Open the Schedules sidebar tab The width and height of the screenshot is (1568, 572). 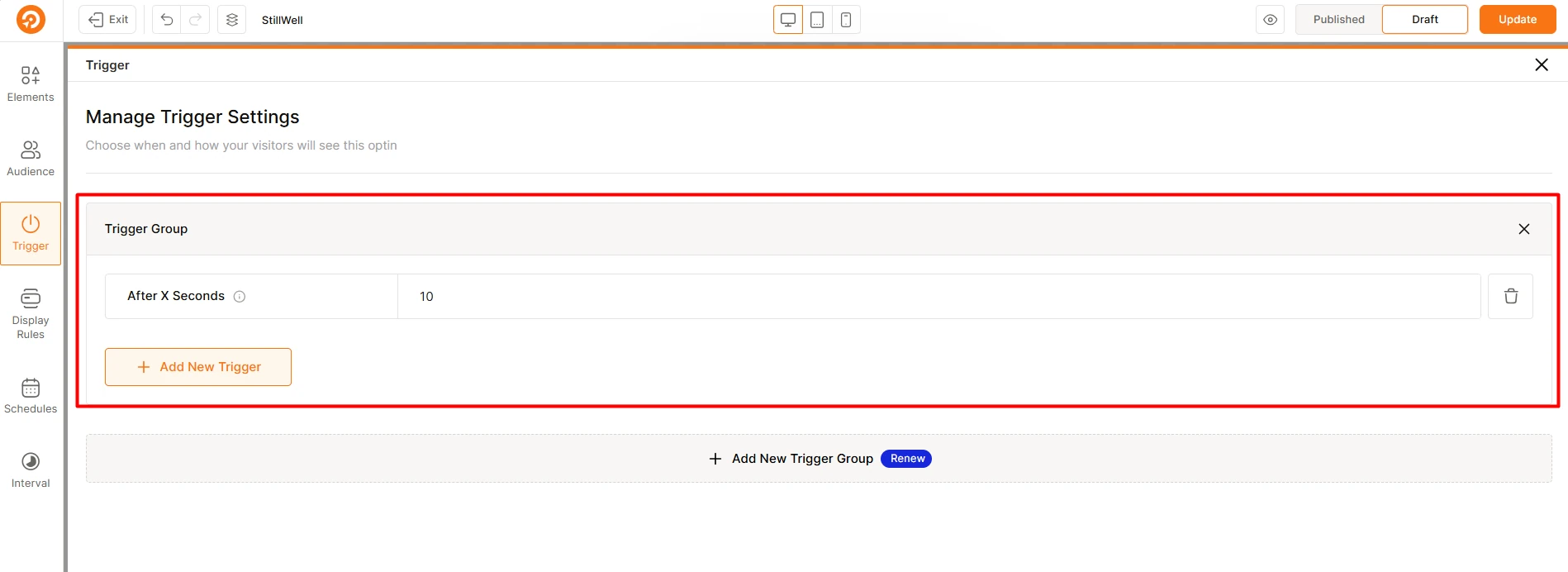pos(31,396)
